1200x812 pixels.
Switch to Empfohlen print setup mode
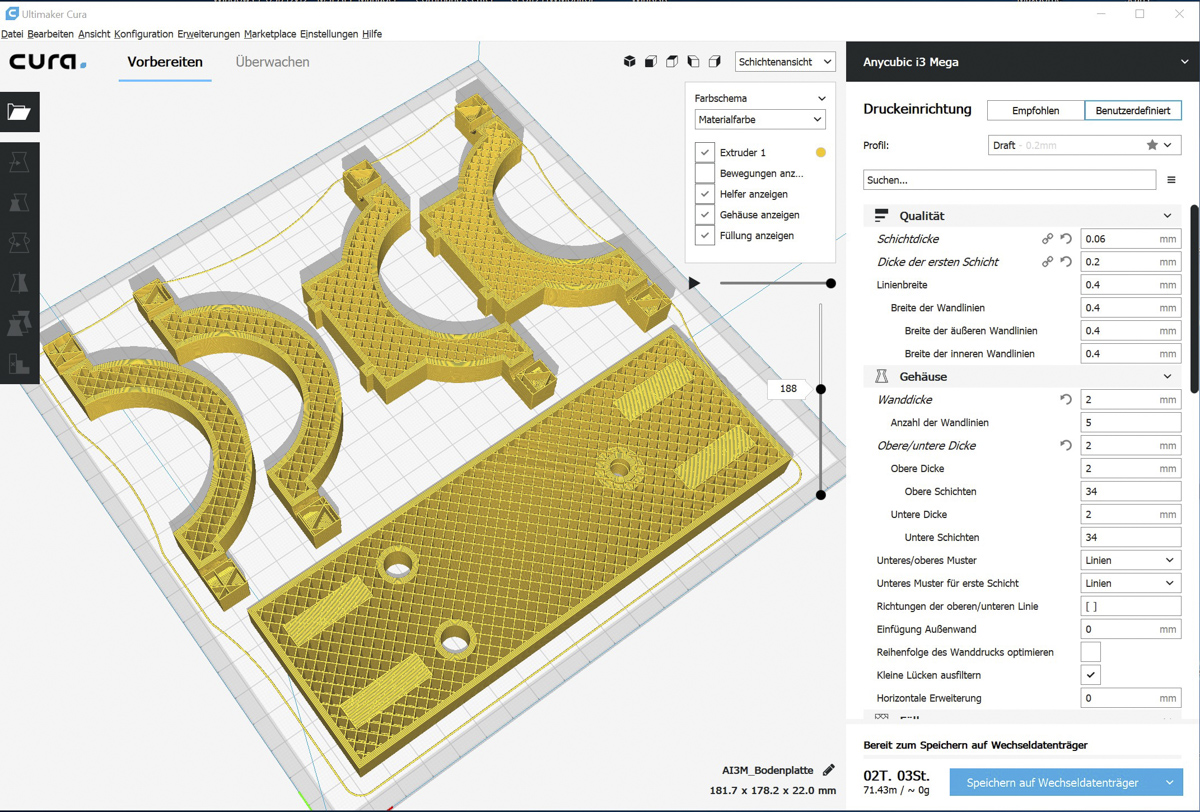1035,110
